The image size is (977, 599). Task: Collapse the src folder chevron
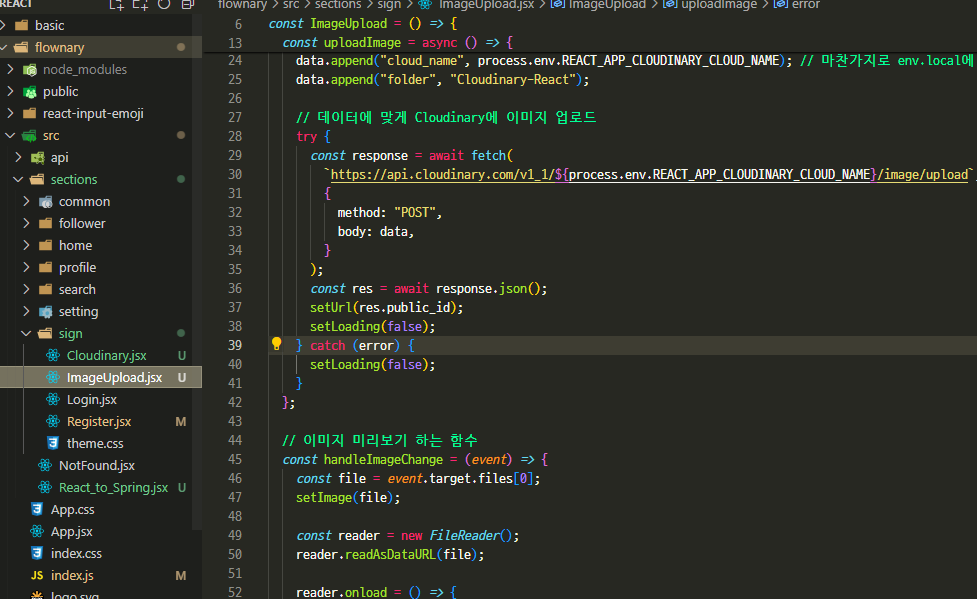(x=10, y=135)
